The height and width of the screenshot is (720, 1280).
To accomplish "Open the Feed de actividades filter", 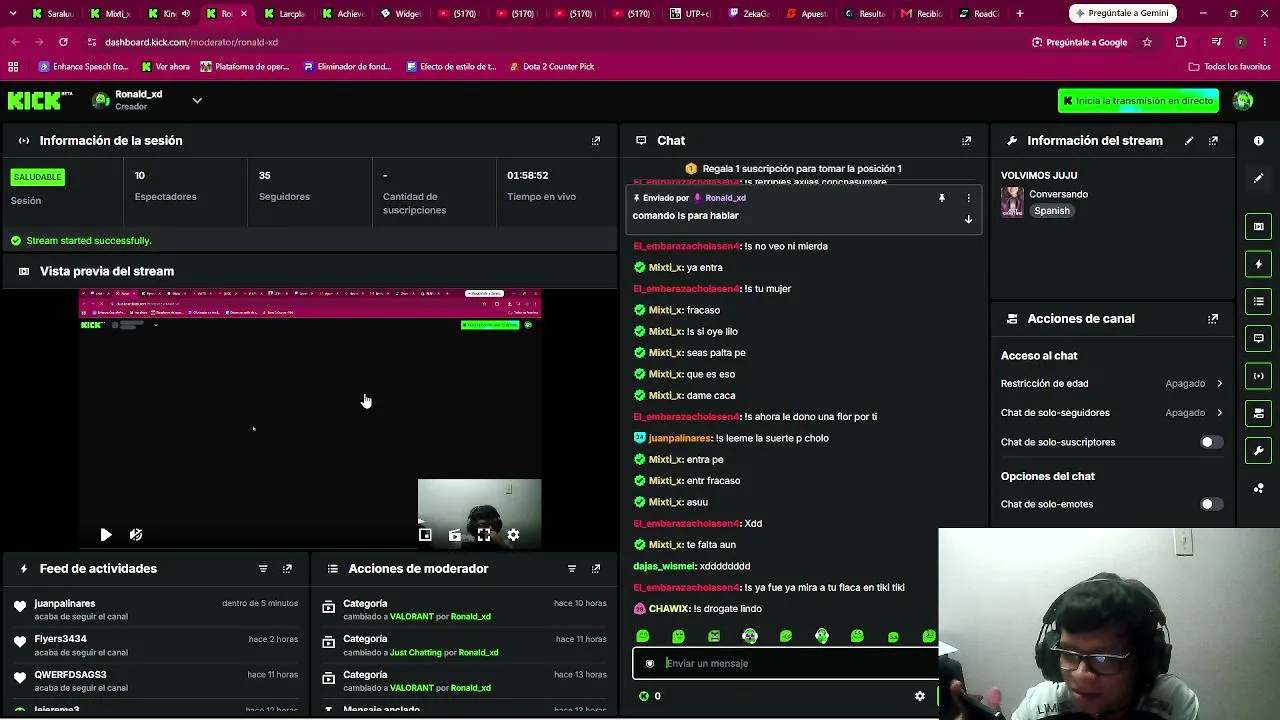I will click(263, 569).
